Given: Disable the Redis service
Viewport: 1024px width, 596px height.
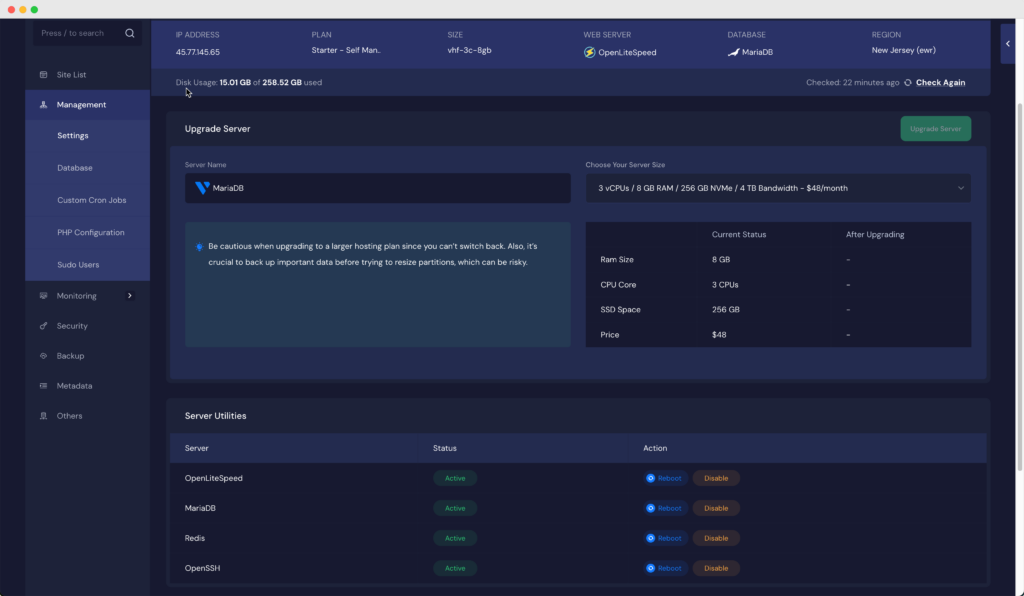Looking at the screenshot, I should click(716, 538).
